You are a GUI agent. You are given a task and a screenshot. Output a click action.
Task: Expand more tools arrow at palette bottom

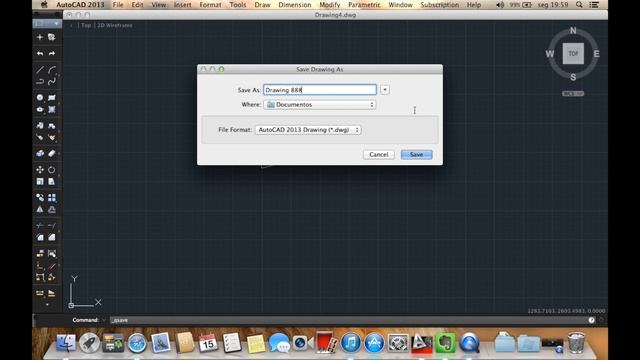(47, 304)
